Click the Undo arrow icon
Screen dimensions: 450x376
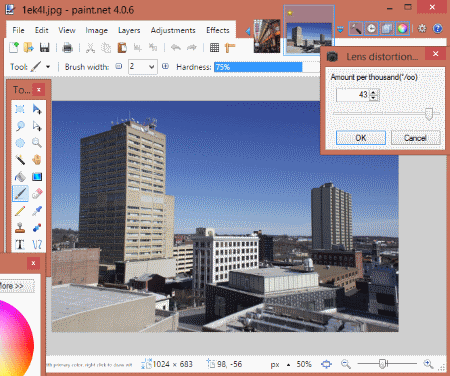click(x=176, y=47)
